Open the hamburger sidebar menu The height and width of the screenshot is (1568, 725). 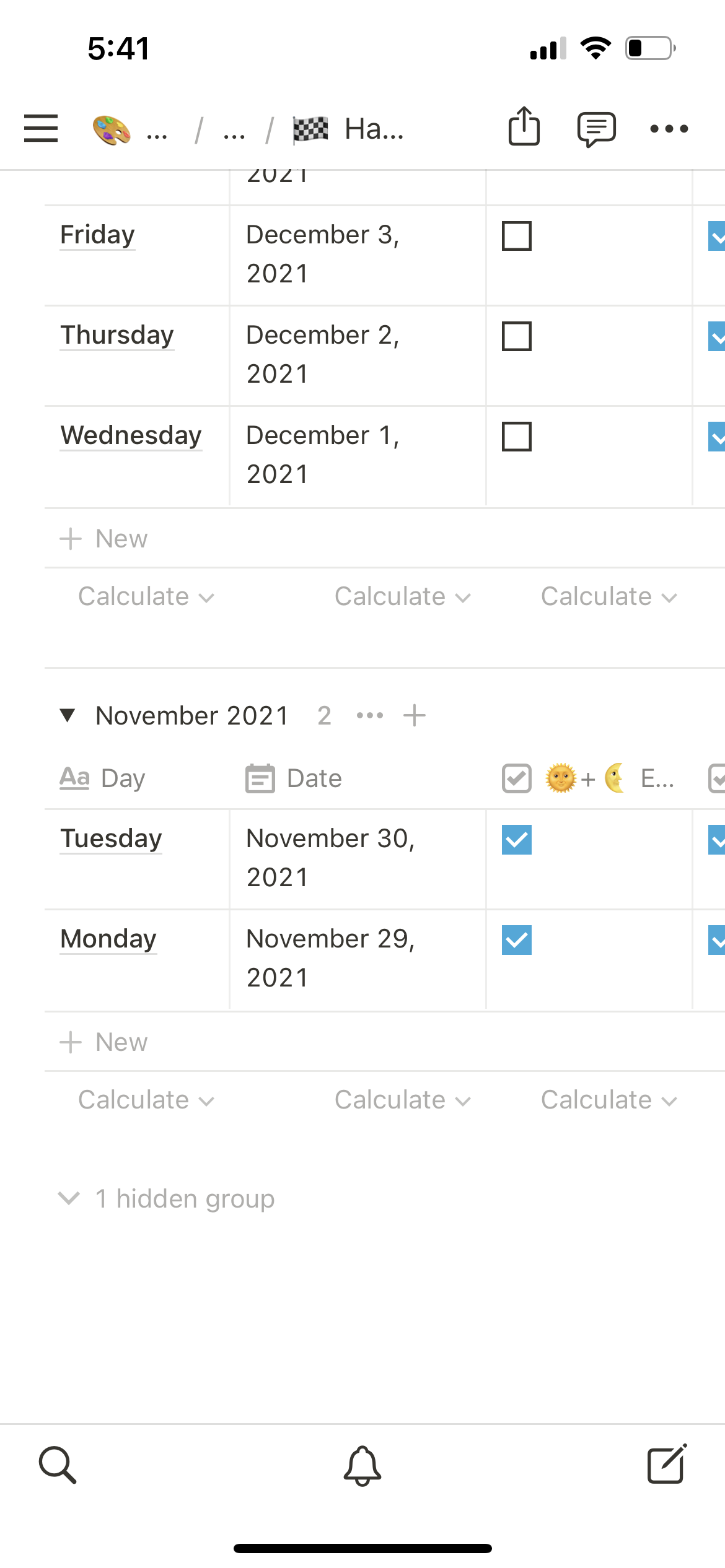tap(41, 129)
